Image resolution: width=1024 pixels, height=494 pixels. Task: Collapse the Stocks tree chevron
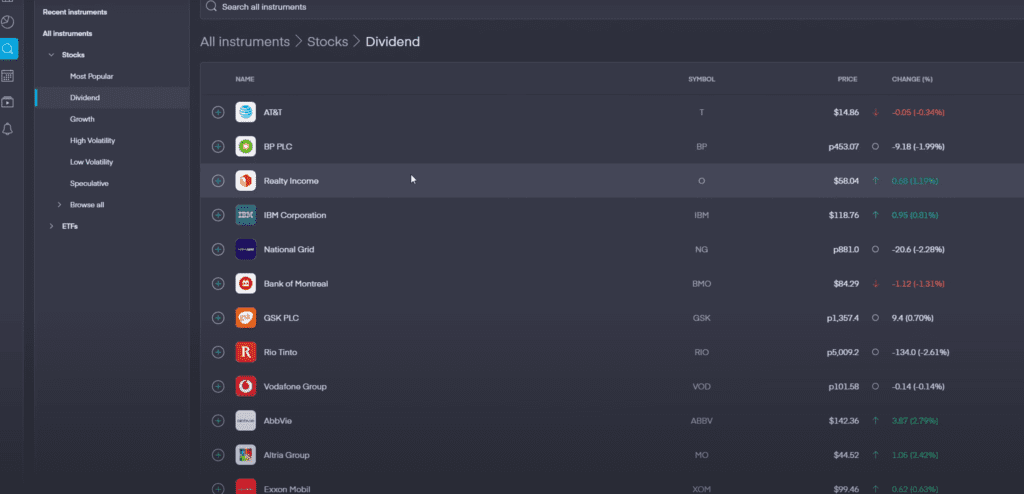tap(52, 55)
